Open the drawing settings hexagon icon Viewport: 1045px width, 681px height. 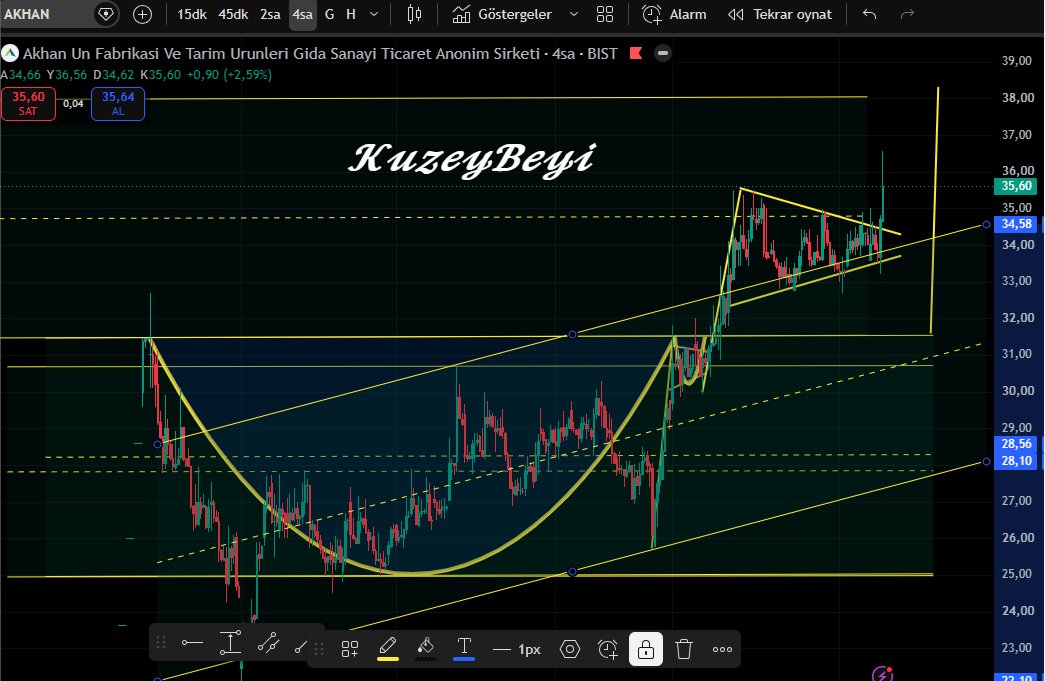pyautogui.click(x=570, y=649)
